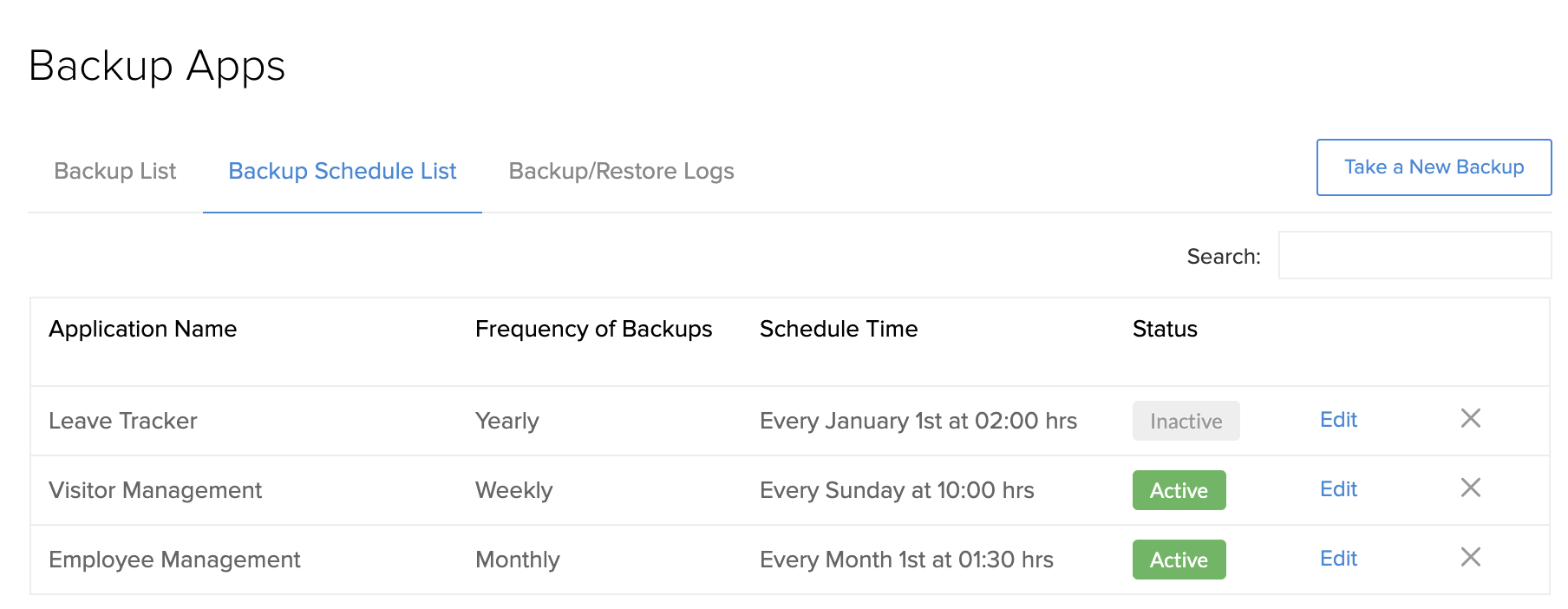Remove the Visitor Management schedule
The height and width of the screenshot is (609, 1568).
coord(1472,488)
